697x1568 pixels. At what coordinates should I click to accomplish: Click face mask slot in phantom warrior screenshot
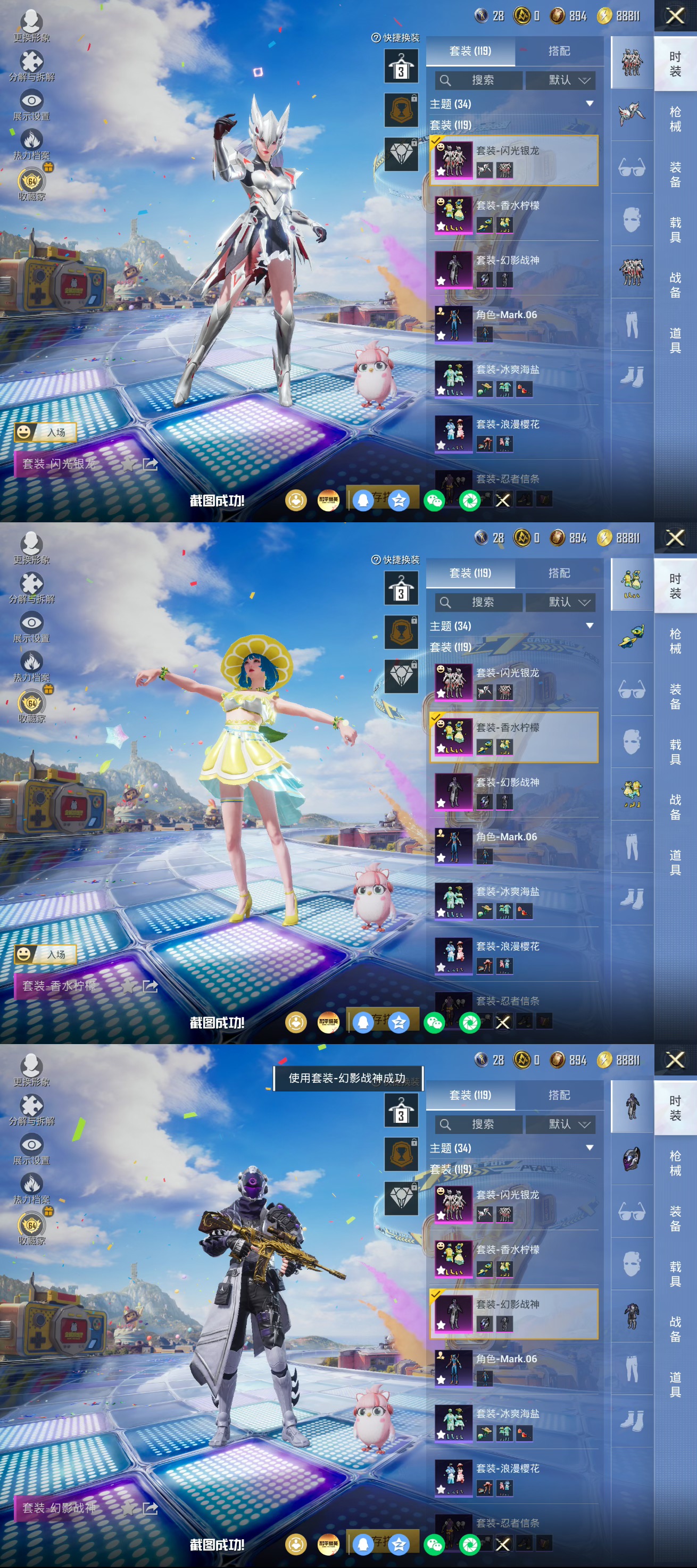[631, 1264]
